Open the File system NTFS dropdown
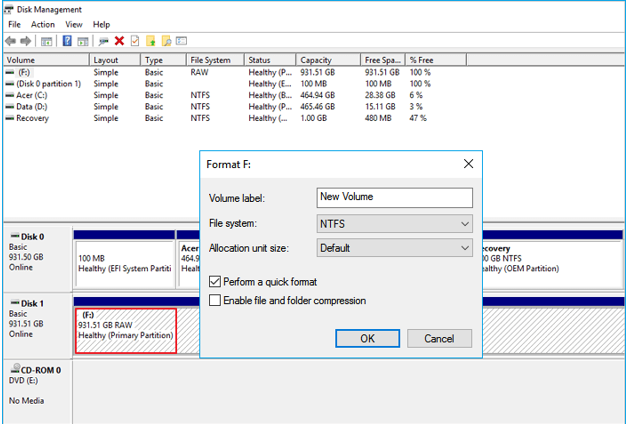The width and height of the screenshot is (627, 424). point(394,224)
